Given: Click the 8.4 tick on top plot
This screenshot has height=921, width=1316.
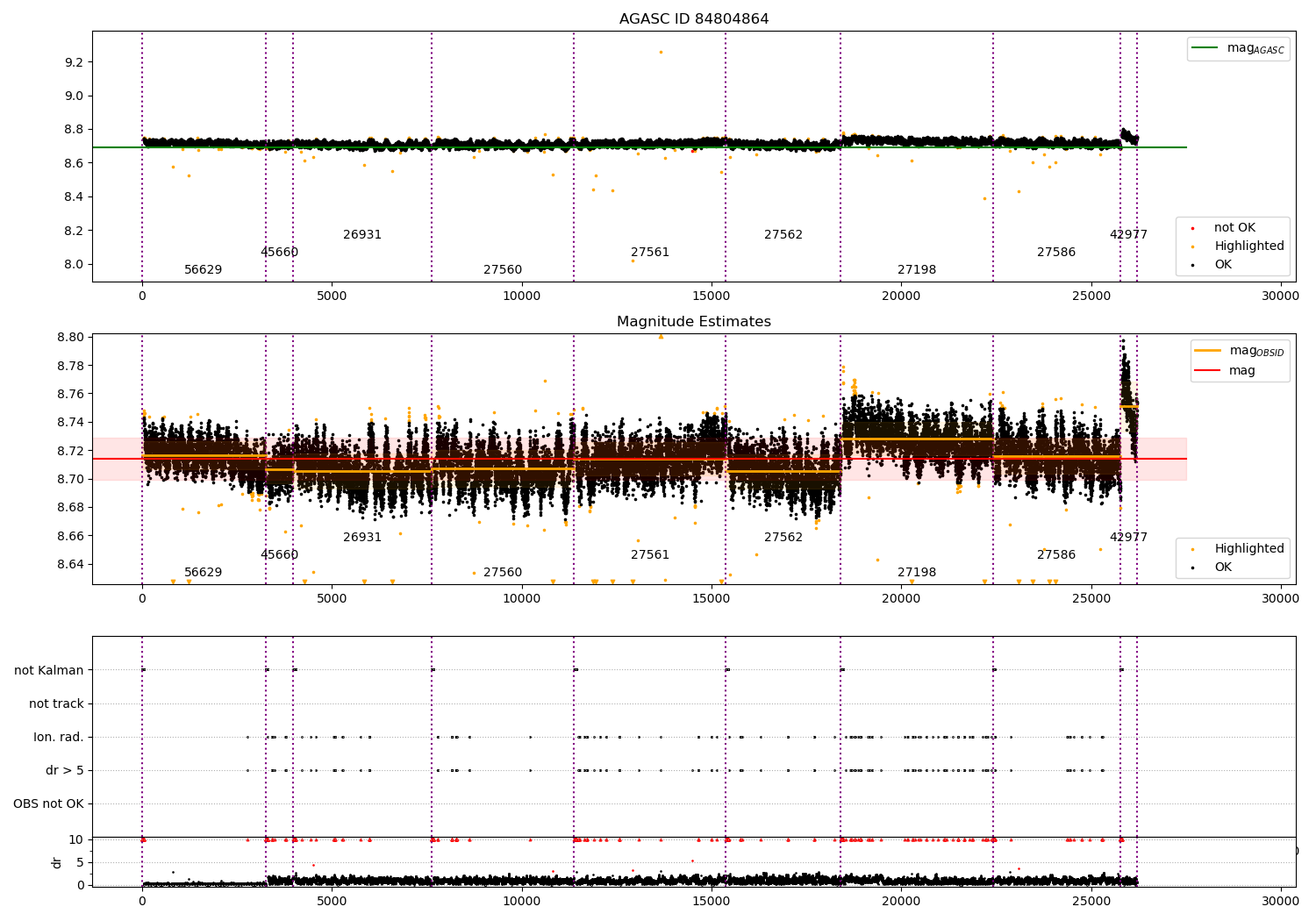Looking at the screenshot, I should [x=74, y=197].
